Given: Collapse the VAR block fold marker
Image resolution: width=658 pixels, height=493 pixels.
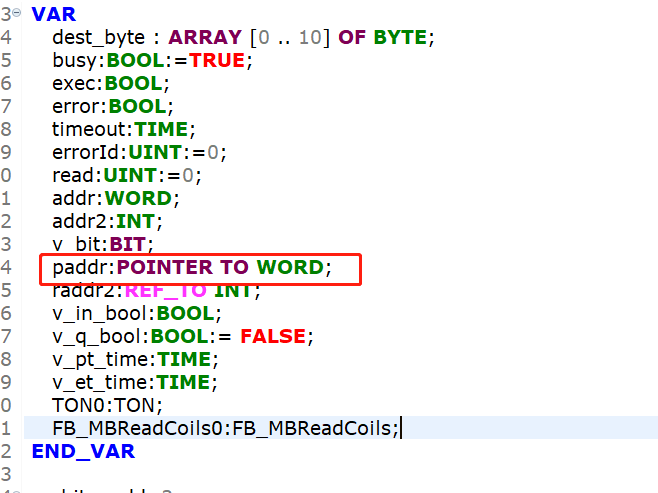Looking at the screenshot, I should [16, 13].
